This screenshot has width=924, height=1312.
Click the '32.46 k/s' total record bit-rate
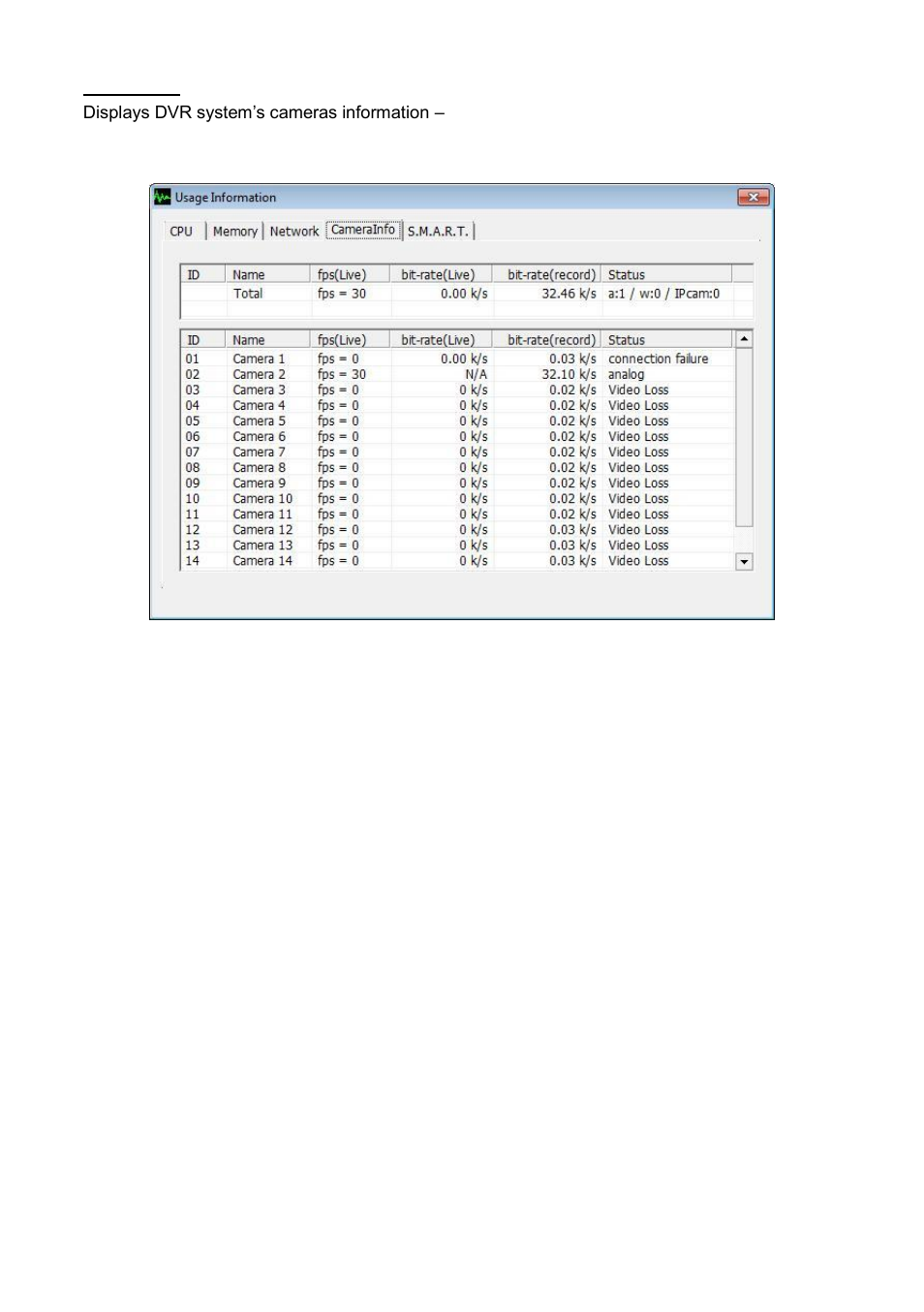click(x=569, y=294)
